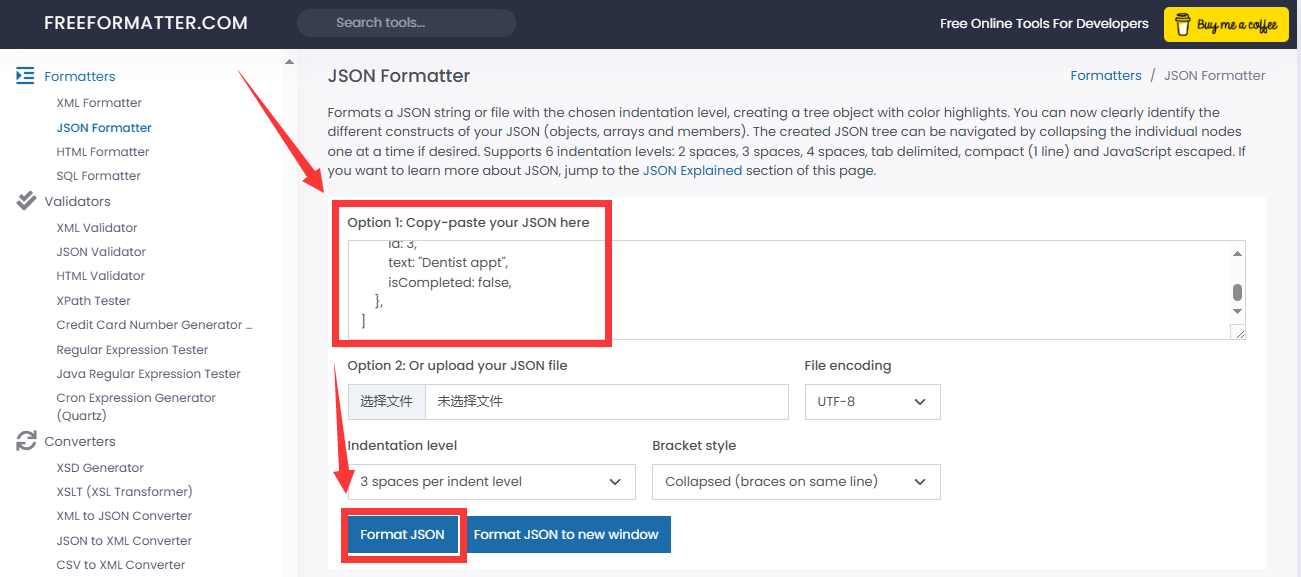Click the textarea resize handle
1301x577 pixels.
pyautogui.click(x=1240, y=334)
